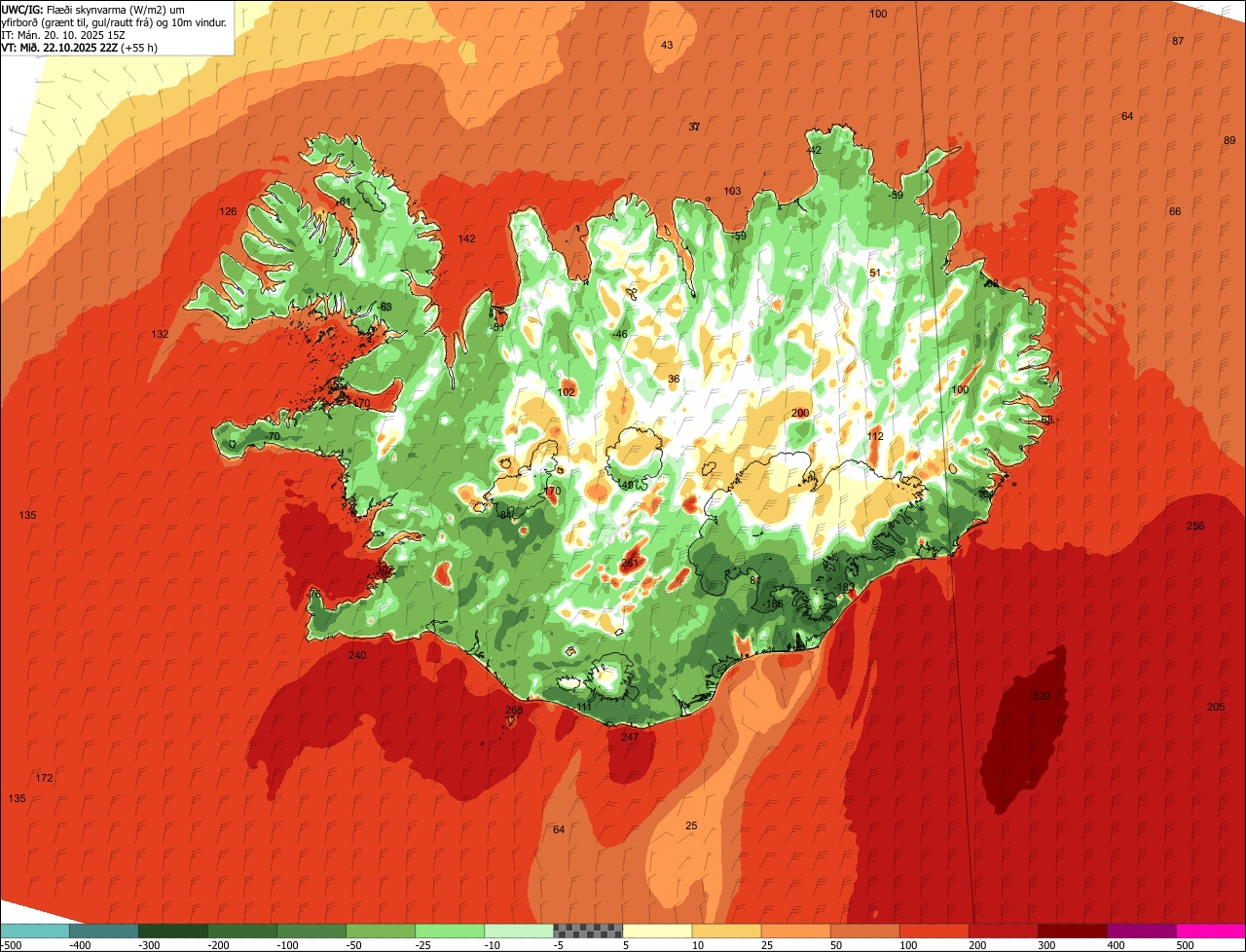Viewport: 1246px width, 952px height.
Task: Click the flux value '87' on the map
Action: 1178,41
